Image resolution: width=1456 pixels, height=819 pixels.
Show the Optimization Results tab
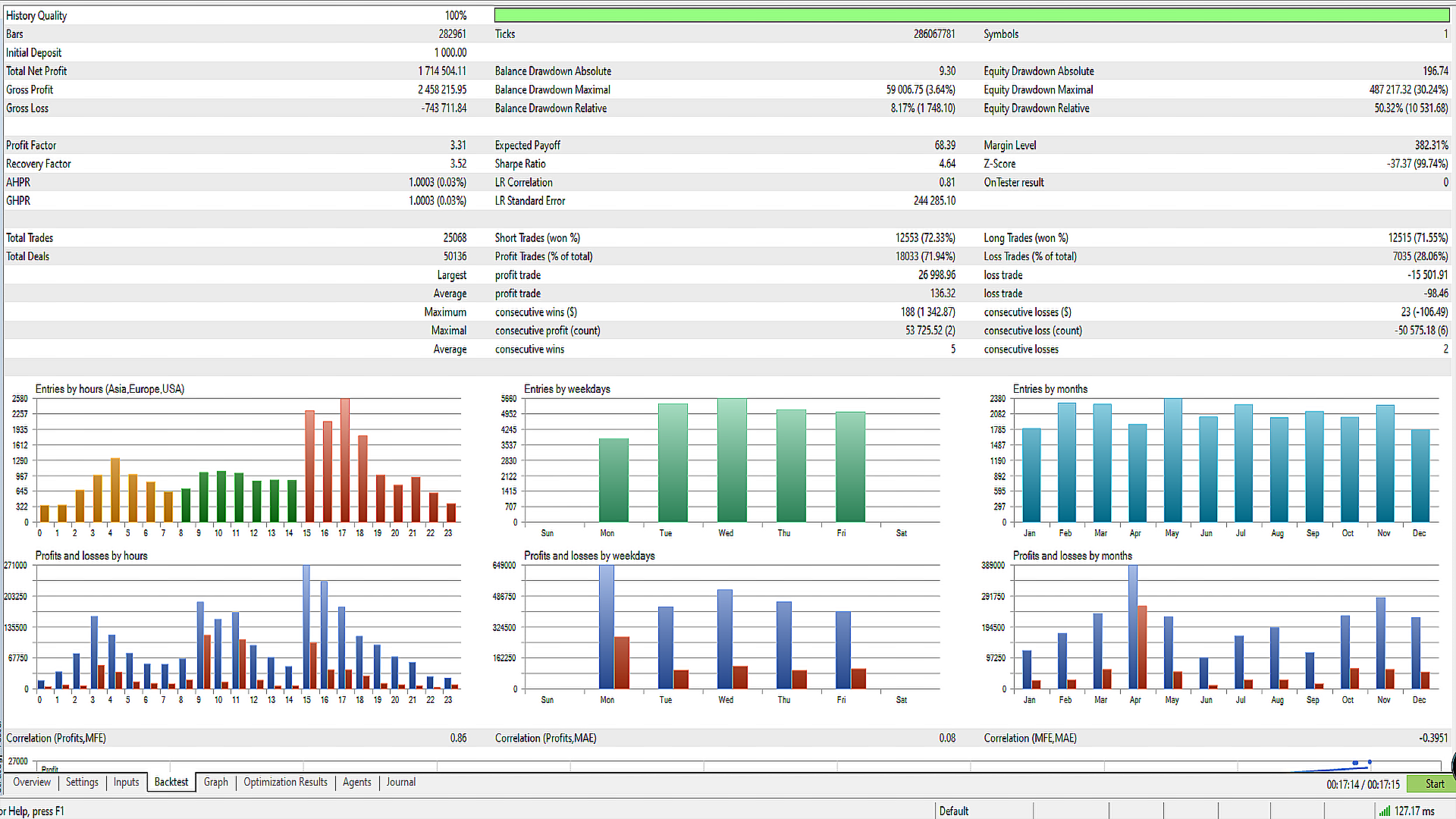tap(286, 783)
